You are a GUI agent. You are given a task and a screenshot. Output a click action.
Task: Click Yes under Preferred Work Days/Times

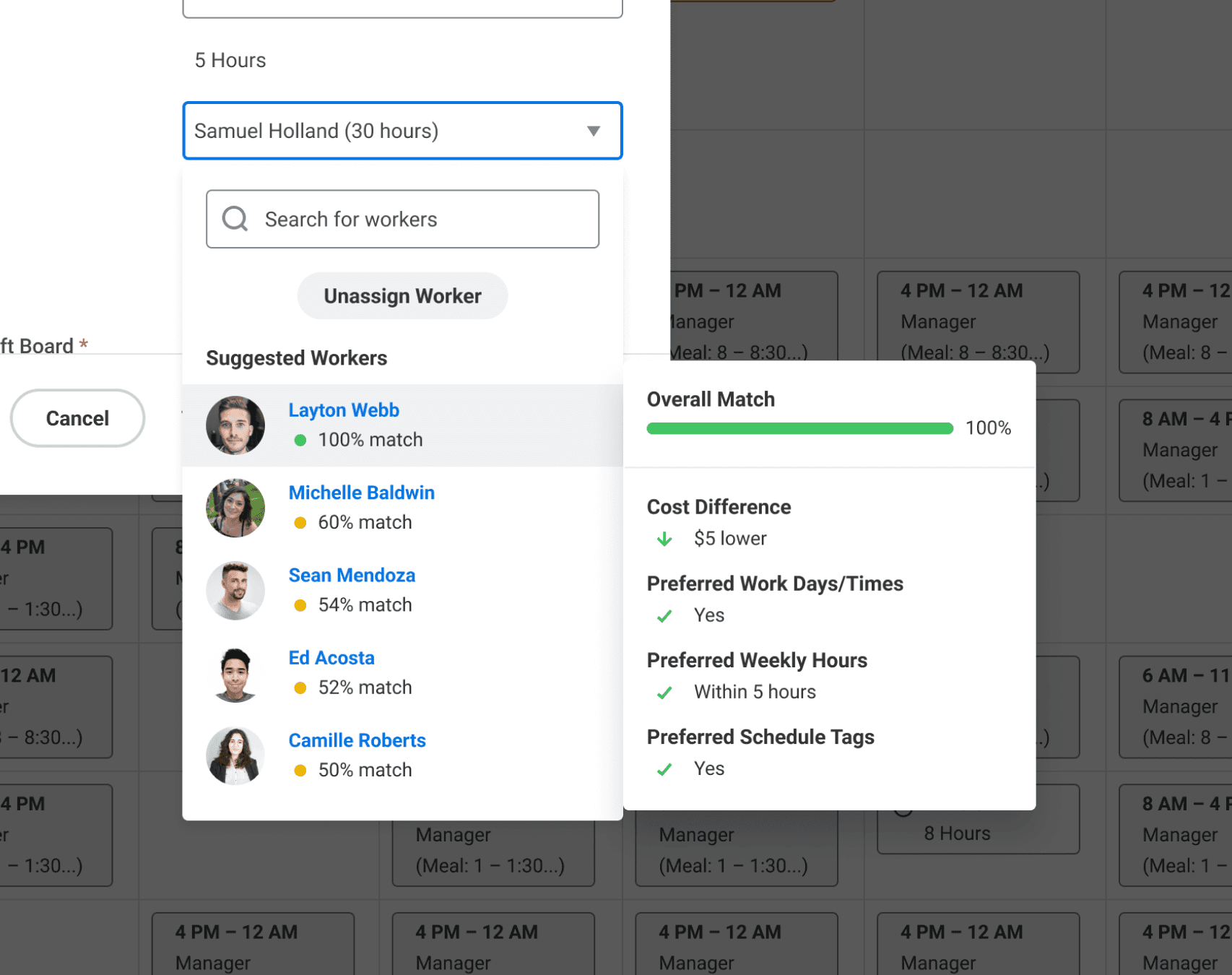click(x=709, y=615)
